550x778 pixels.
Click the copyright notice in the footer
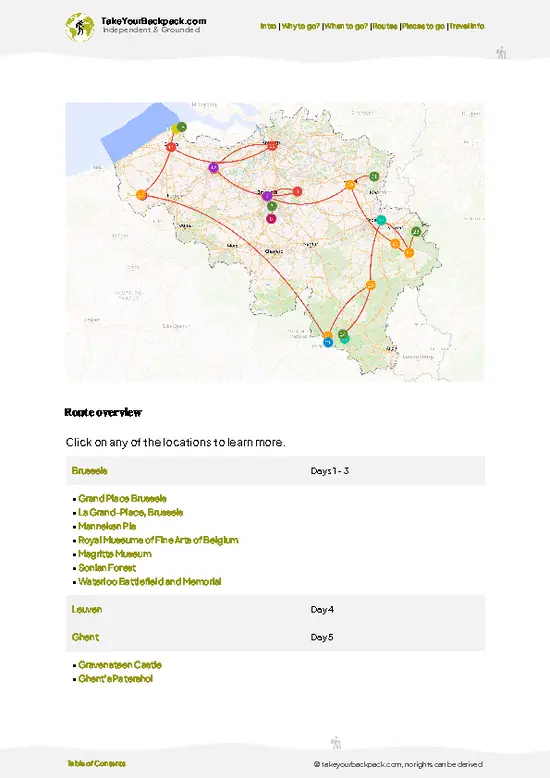398,765
